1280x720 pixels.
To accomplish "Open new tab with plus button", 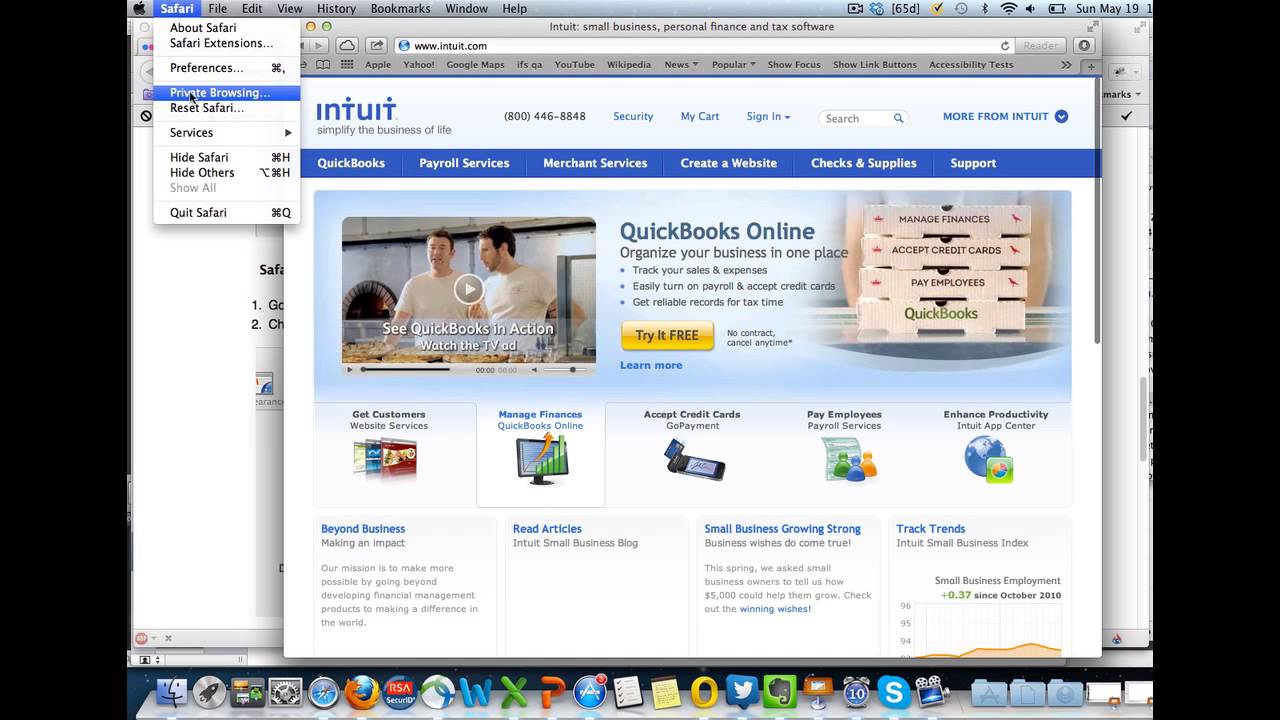I will [1092, 66].
